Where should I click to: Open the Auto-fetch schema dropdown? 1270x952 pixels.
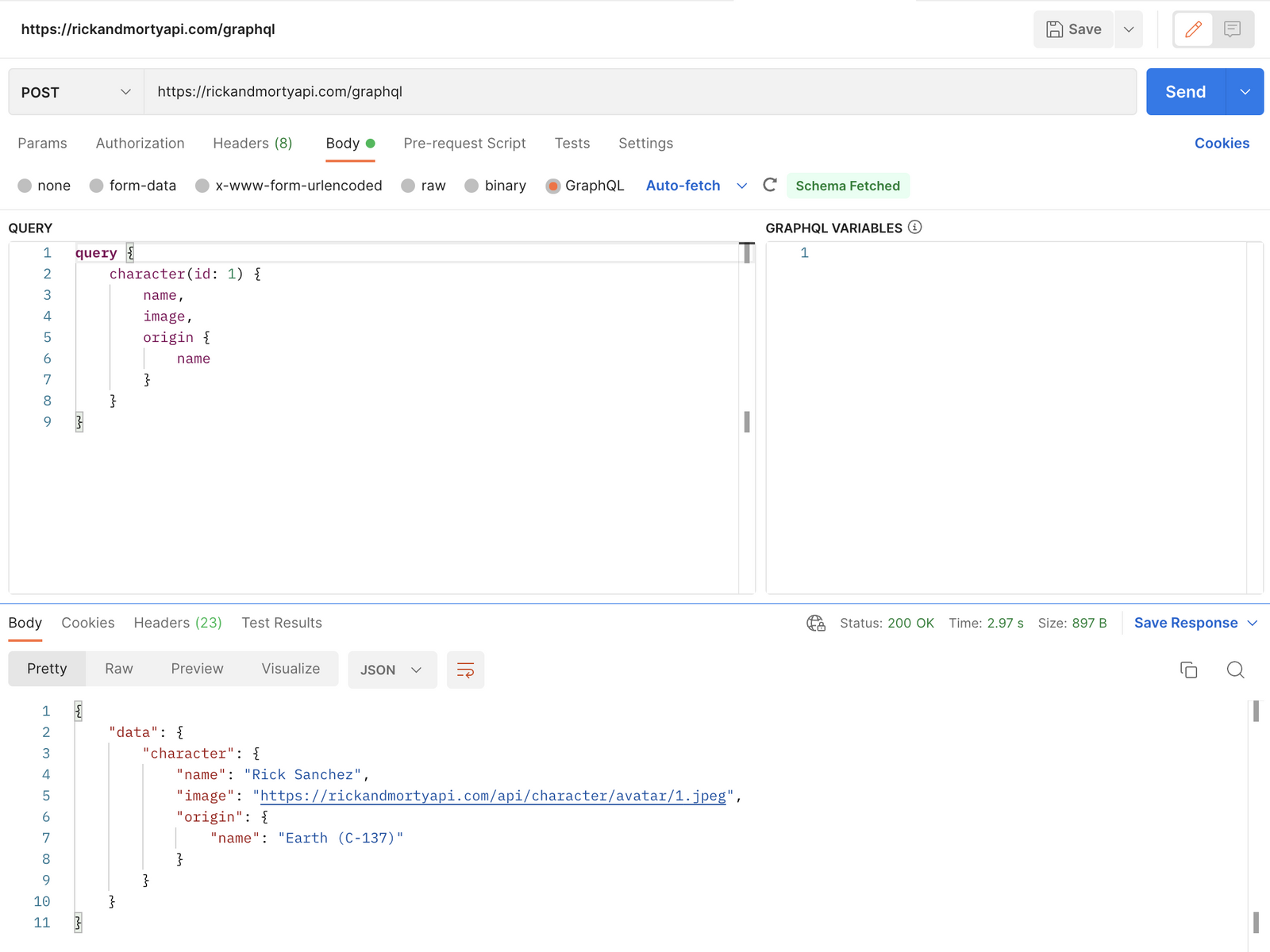point(742,185)
